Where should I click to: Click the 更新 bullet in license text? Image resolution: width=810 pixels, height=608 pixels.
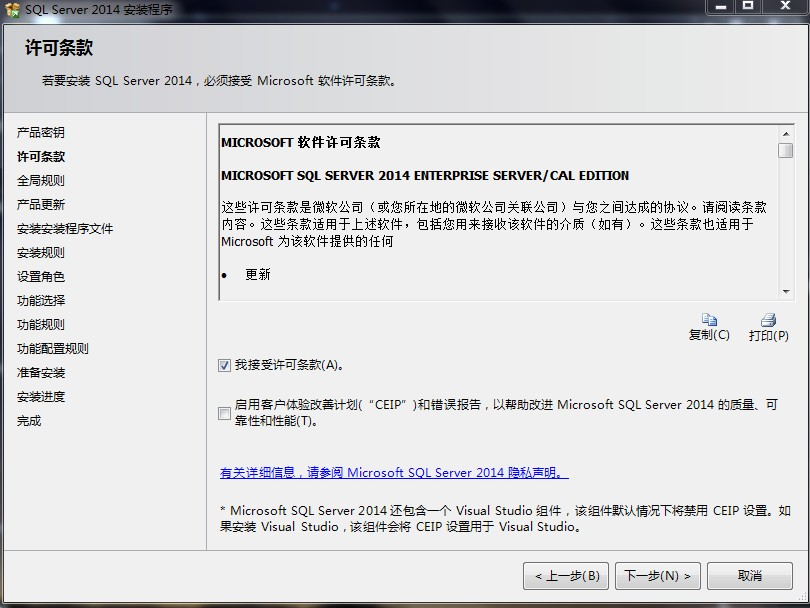(258, 275)
